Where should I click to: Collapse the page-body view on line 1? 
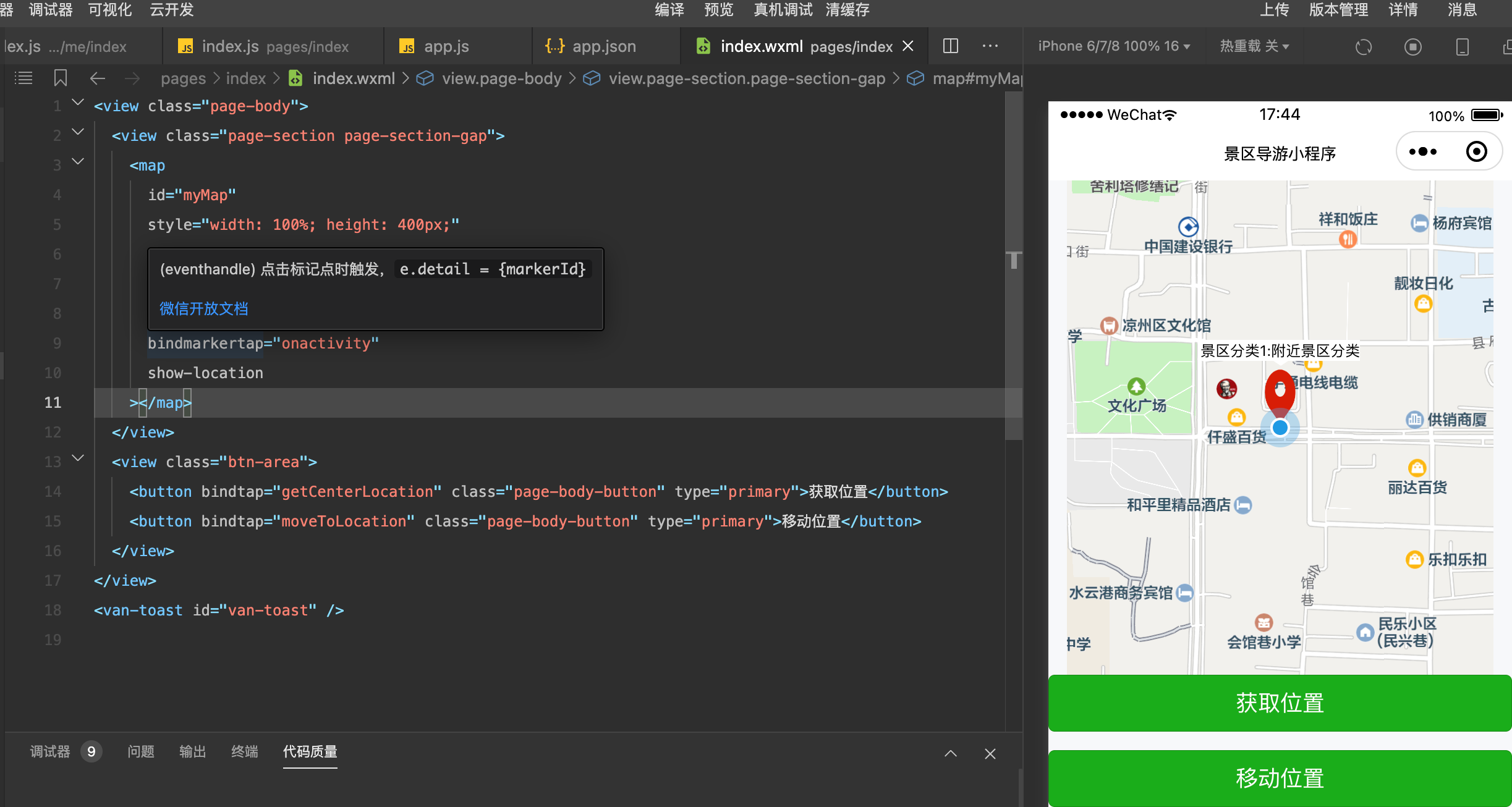[x=78, y=103]
